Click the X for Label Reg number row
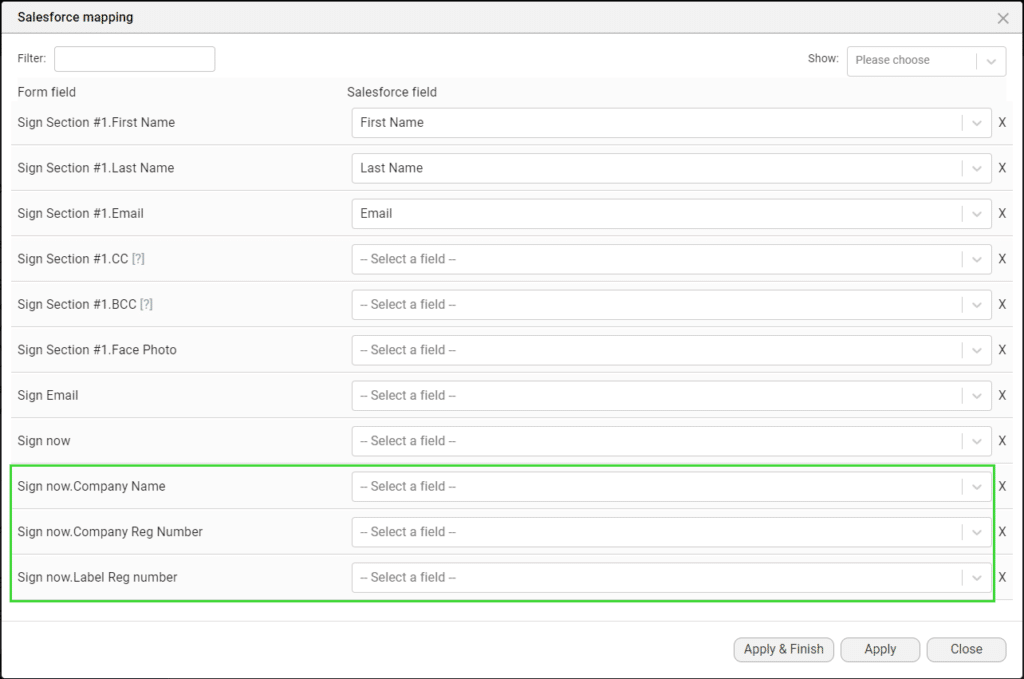The height and width of the screenshot is (679, 1024). (1002, 578)
